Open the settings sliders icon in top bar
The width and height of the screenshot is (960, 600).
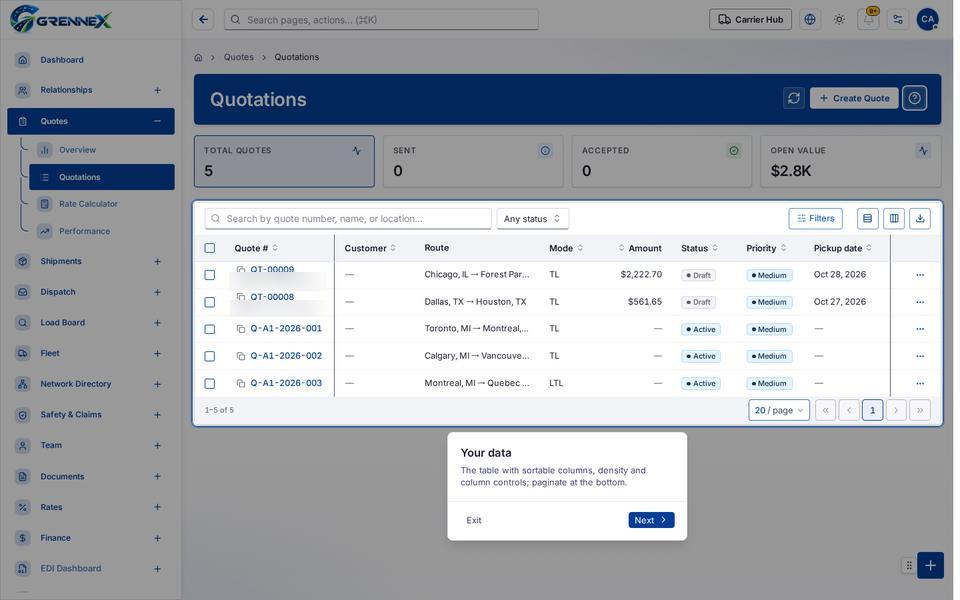point(898,20)
